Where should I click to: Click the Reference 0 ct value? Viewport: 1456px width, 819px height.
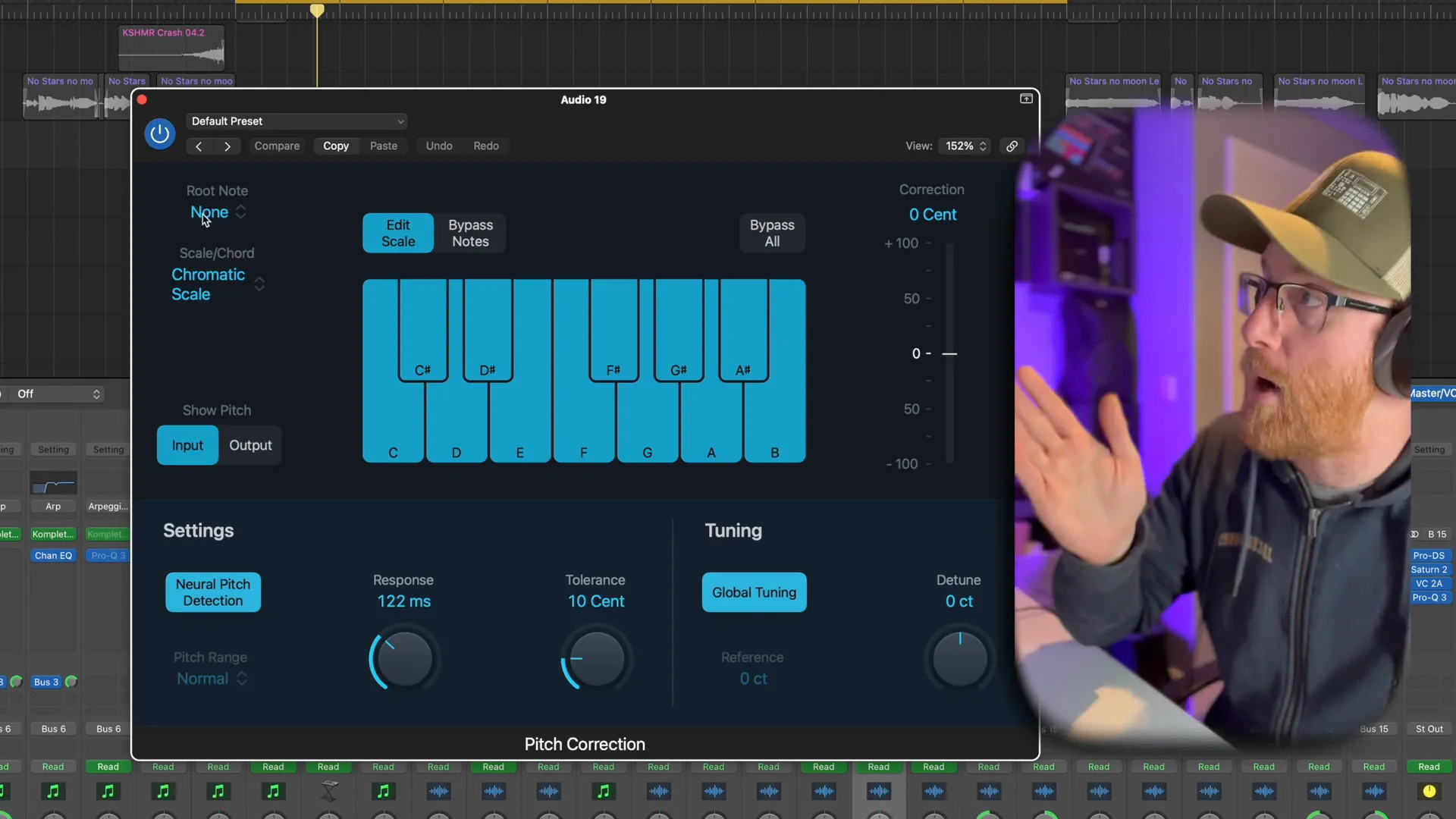pos(753,679)
